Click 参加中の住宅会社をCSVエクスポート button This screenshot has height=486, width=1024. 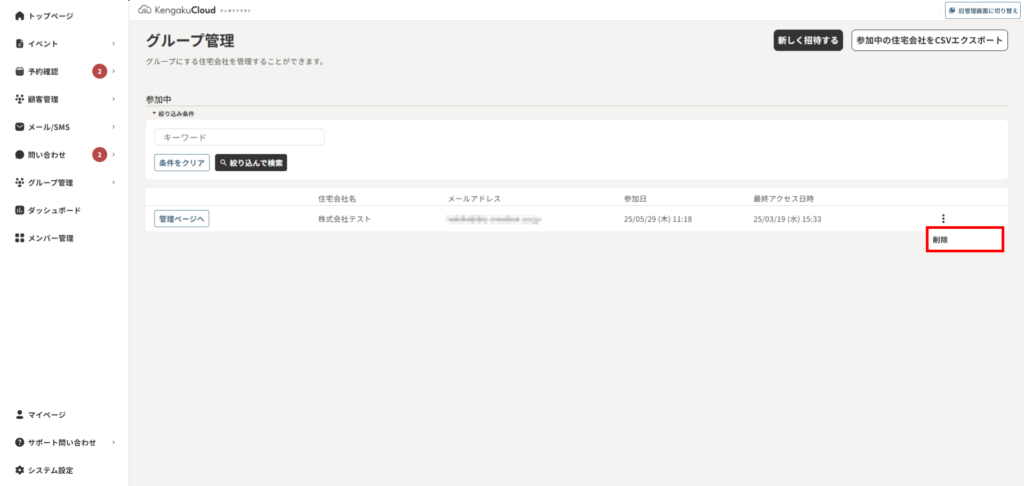[x=929, y=41]
